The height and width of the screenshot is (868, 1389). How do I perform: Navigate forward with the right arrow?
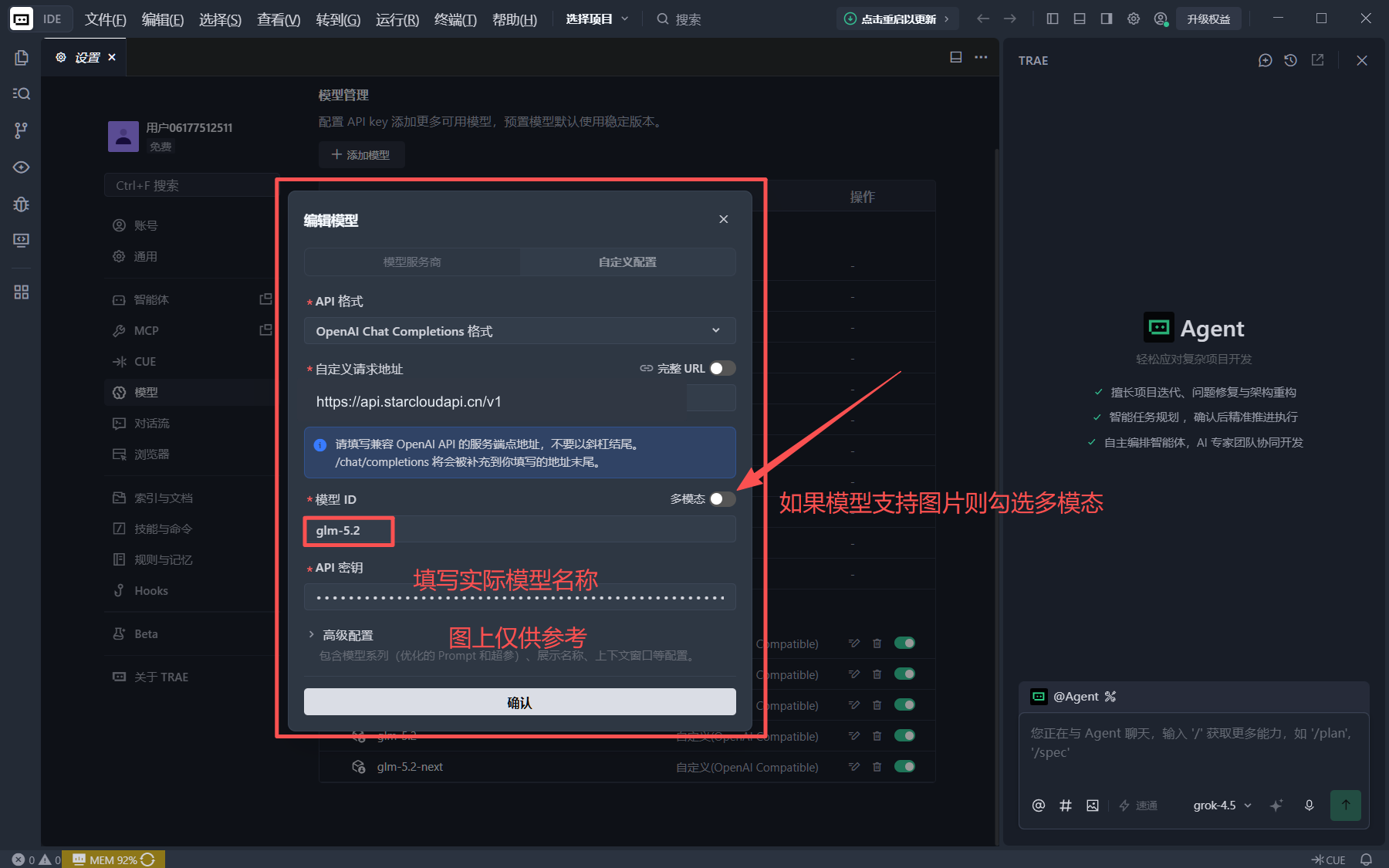click(x=1010, y=19)
